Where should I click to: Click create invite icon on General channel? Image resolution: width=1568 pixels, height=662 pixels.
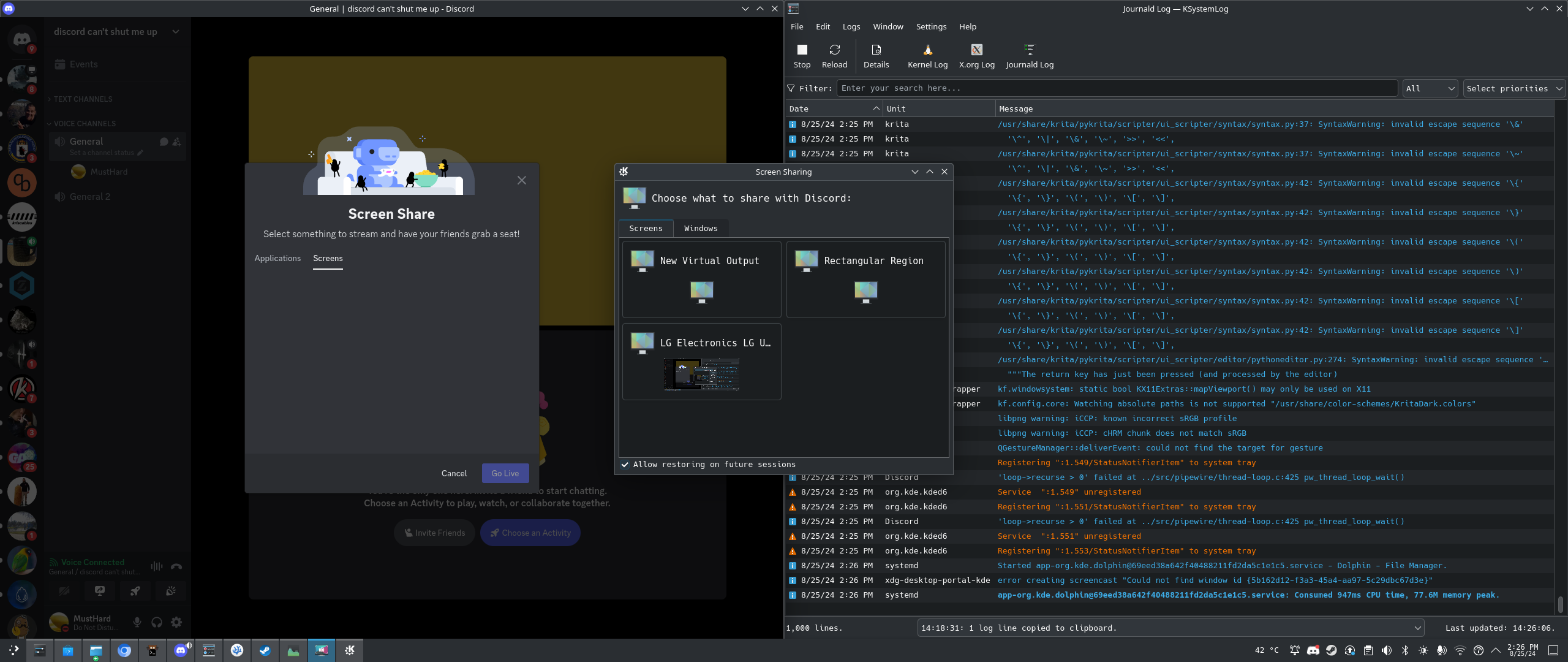tap(176, 142)
